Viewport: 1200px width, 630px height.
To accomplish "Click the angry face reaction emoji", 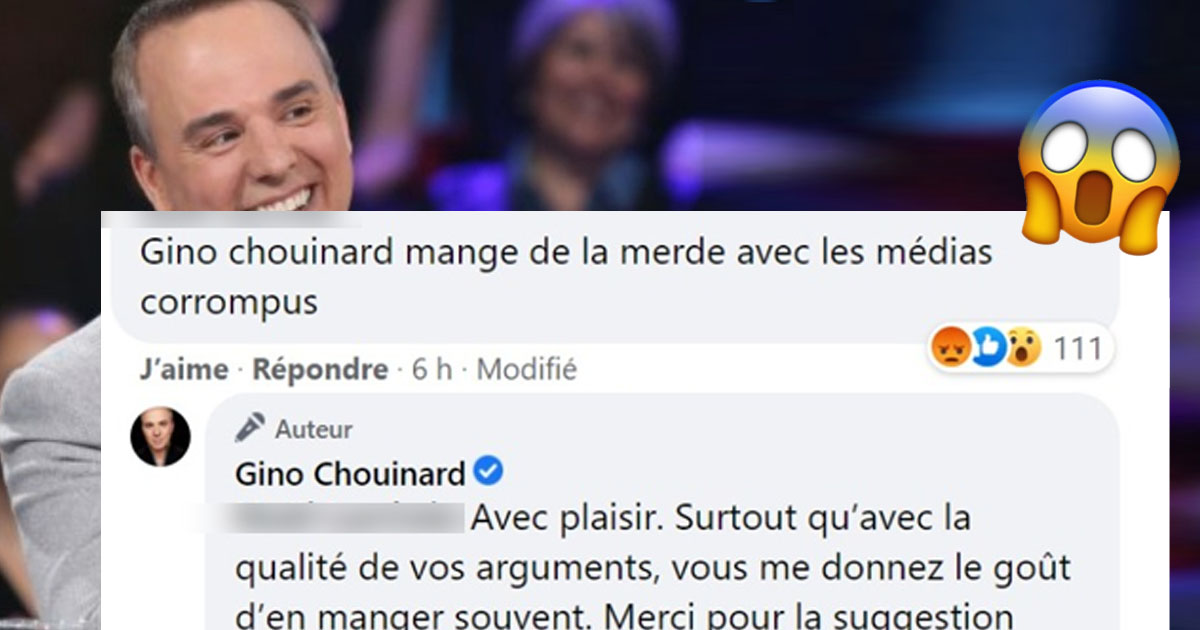I will [x=950, y=348].
